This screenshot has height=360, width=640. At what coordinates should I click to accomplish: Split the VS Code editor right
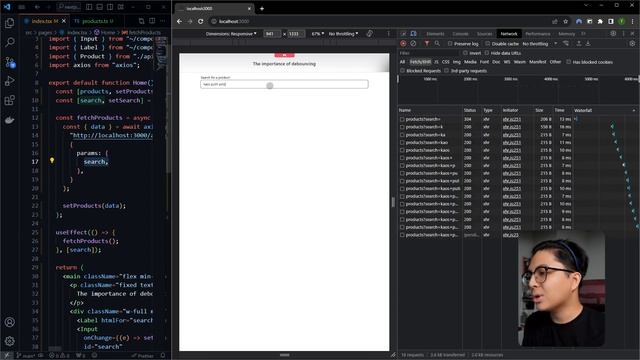[152, 21]
